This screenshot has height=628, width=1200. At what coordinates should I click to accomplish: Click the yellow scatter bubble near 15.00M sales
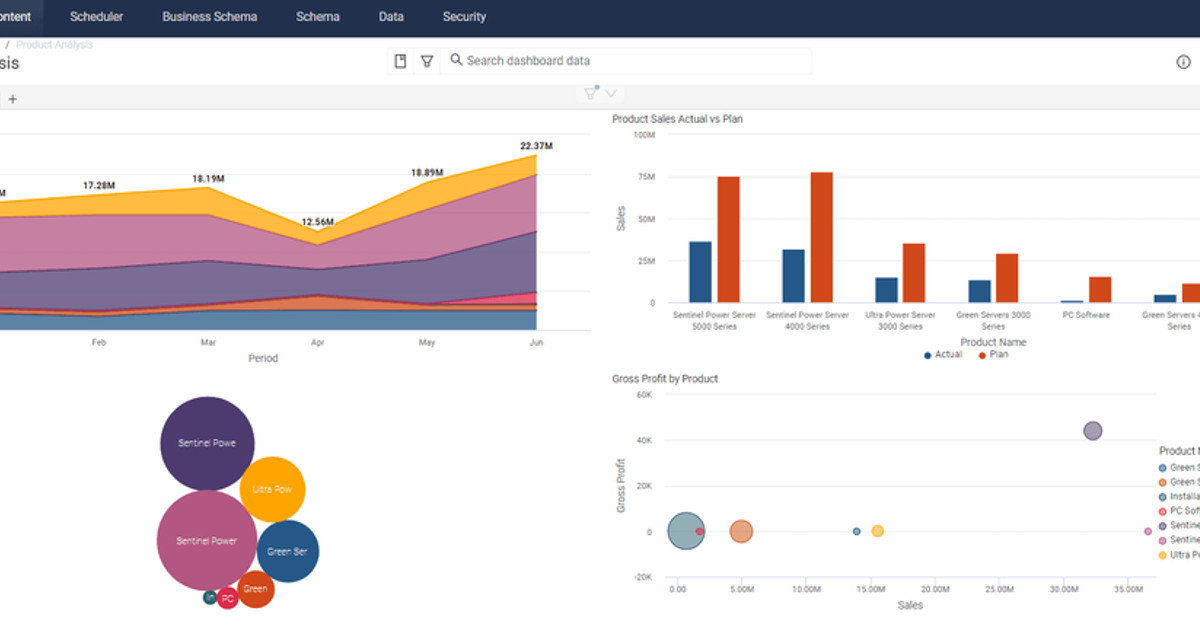coord(877,531)
